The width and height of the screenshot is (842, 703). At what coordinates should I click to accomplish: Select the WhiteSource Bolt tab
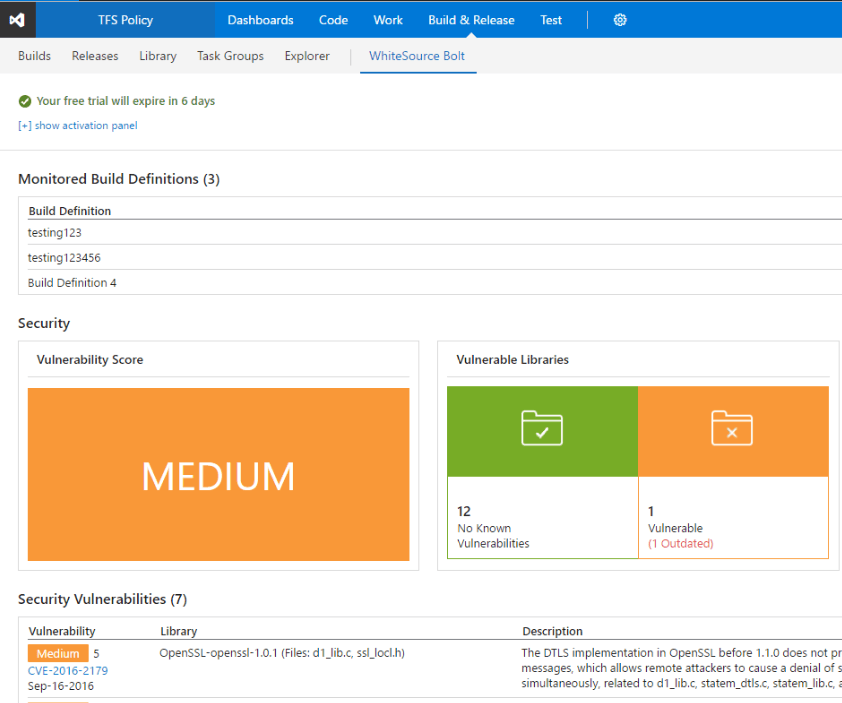tap(417, 56)
